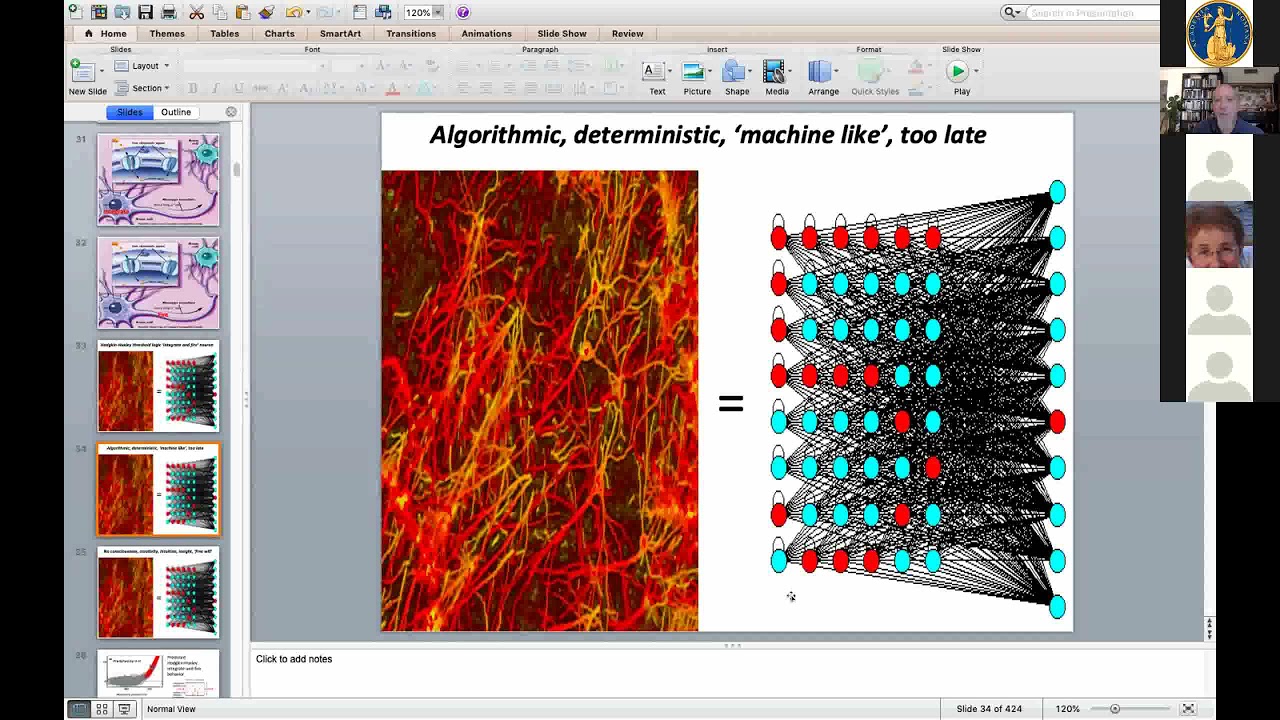Click the Media Browser icon
The width and height of the screenshot is (1280, 720).
383,12
